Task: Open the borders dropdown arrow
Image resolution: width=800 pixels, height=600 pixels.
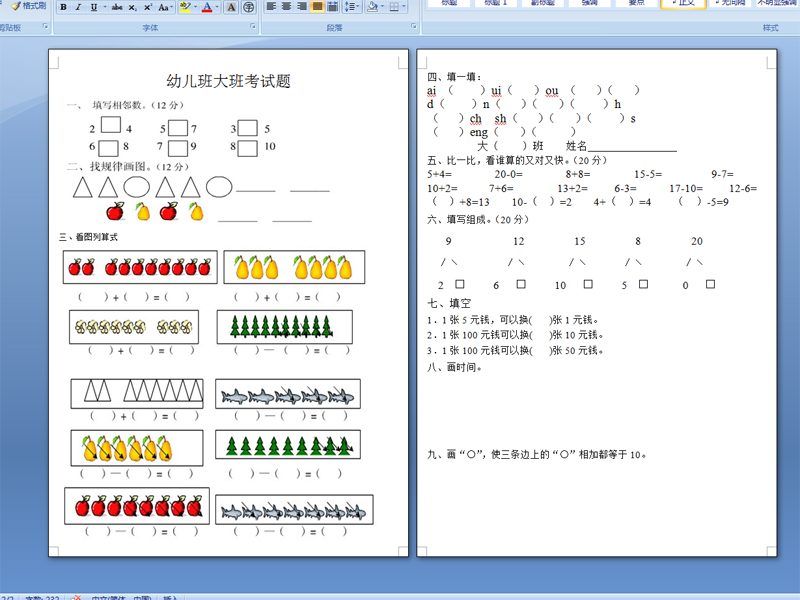Action: [x=404, y=6]
